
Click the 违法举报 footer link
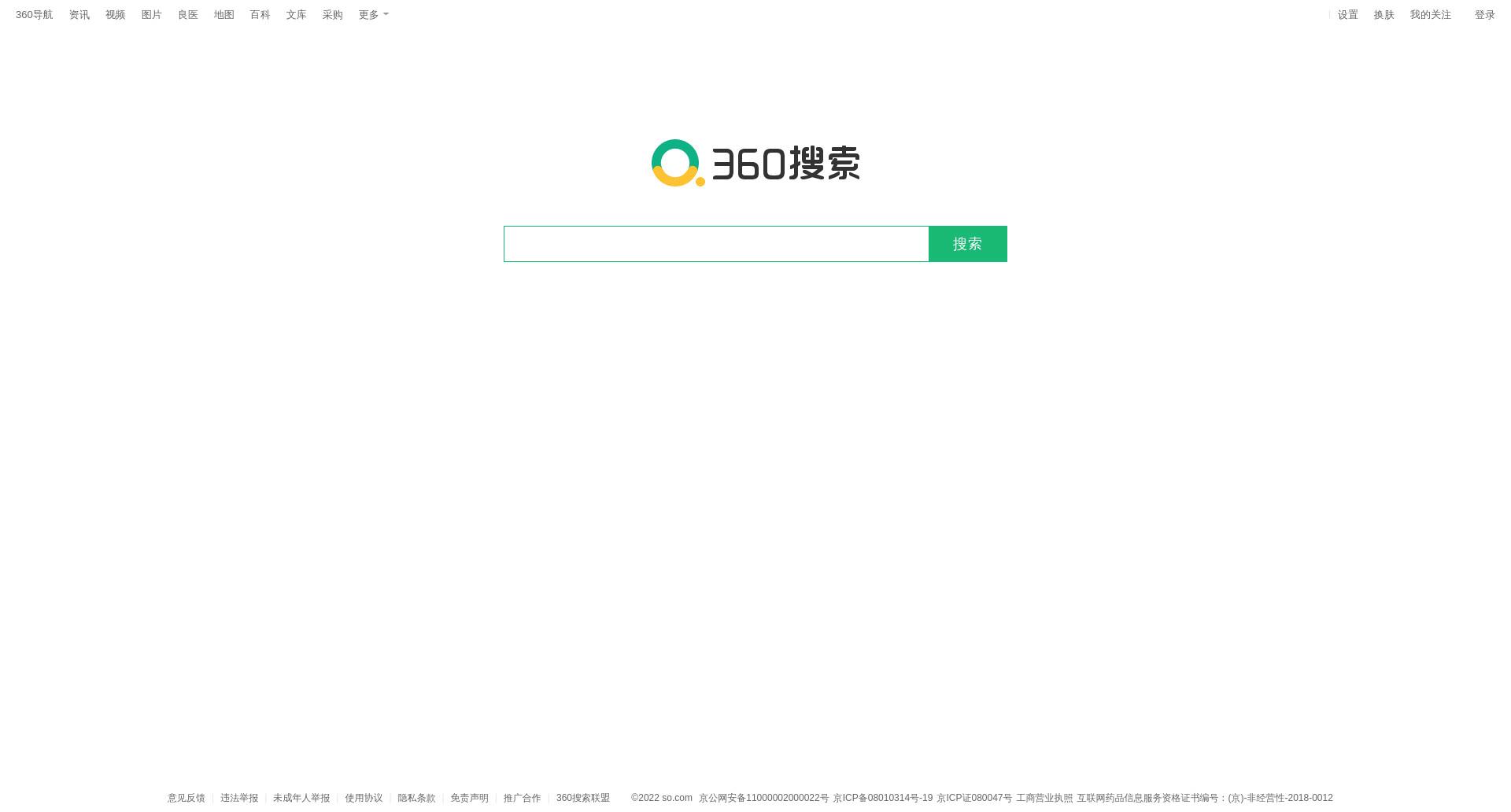239,798
